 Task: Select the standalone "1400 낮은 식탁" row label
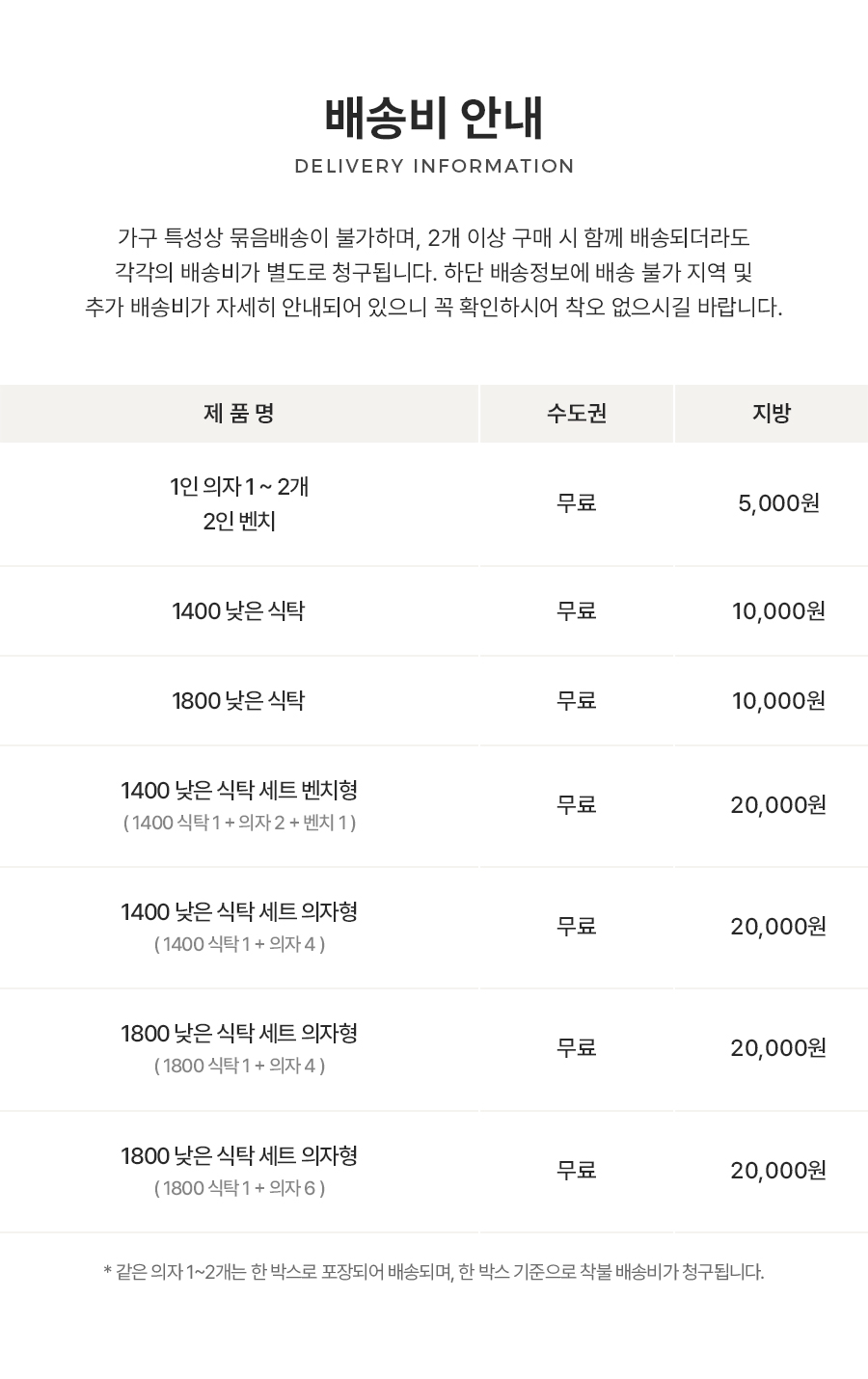pos(238,611)
